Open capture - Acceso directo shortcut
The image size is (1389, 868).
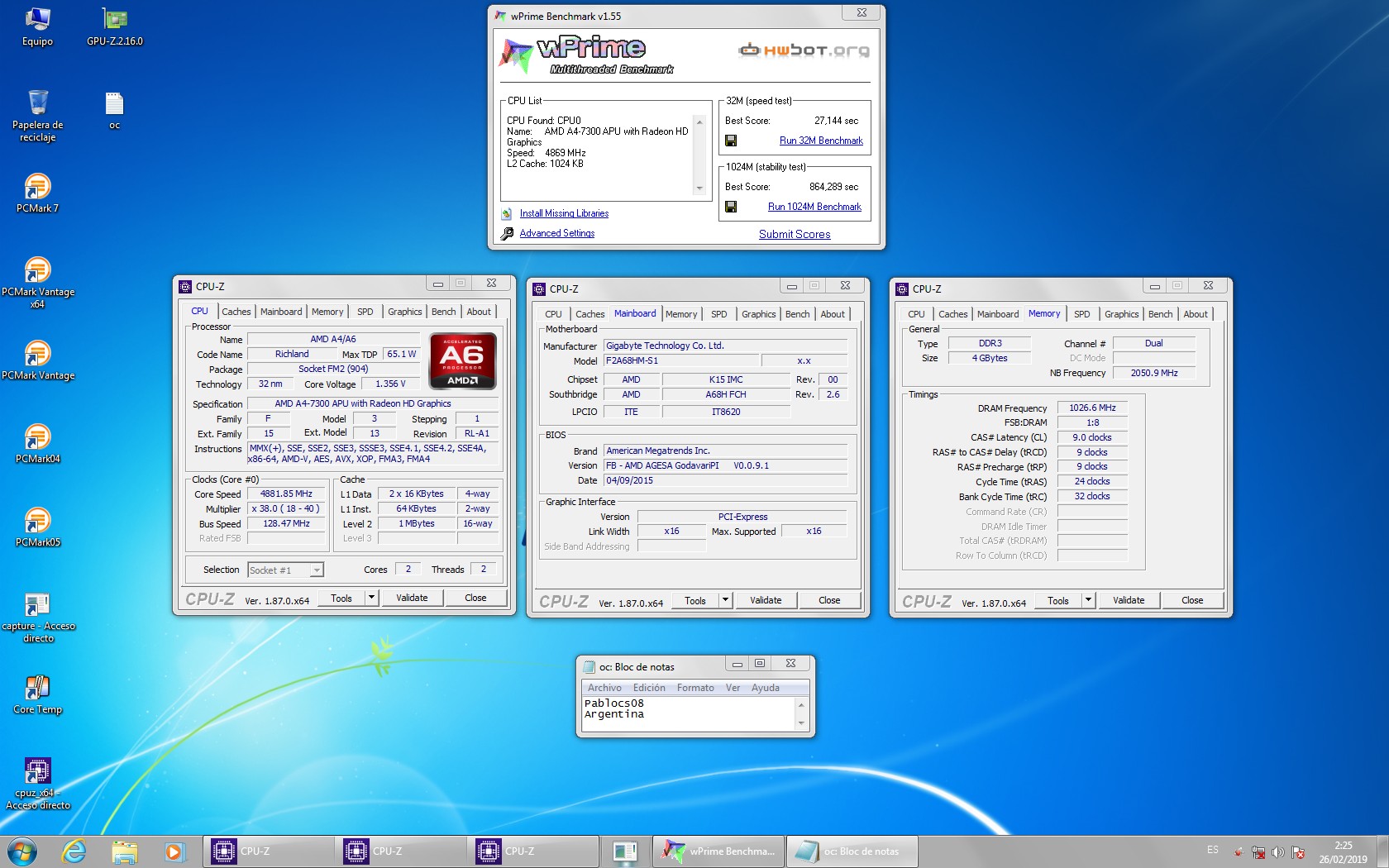click(37, 618)
